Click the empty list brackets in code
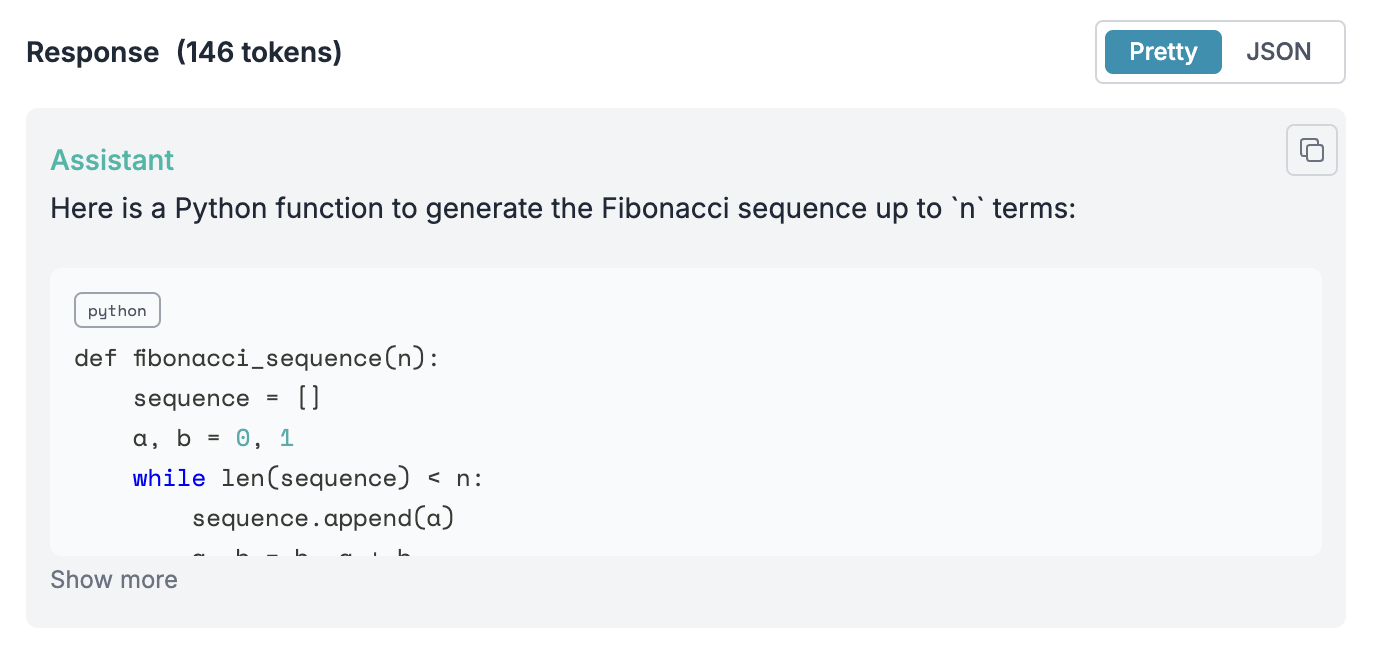This screenshot has height=658, width=1374. pyautogui.click(x=309, y=398)
